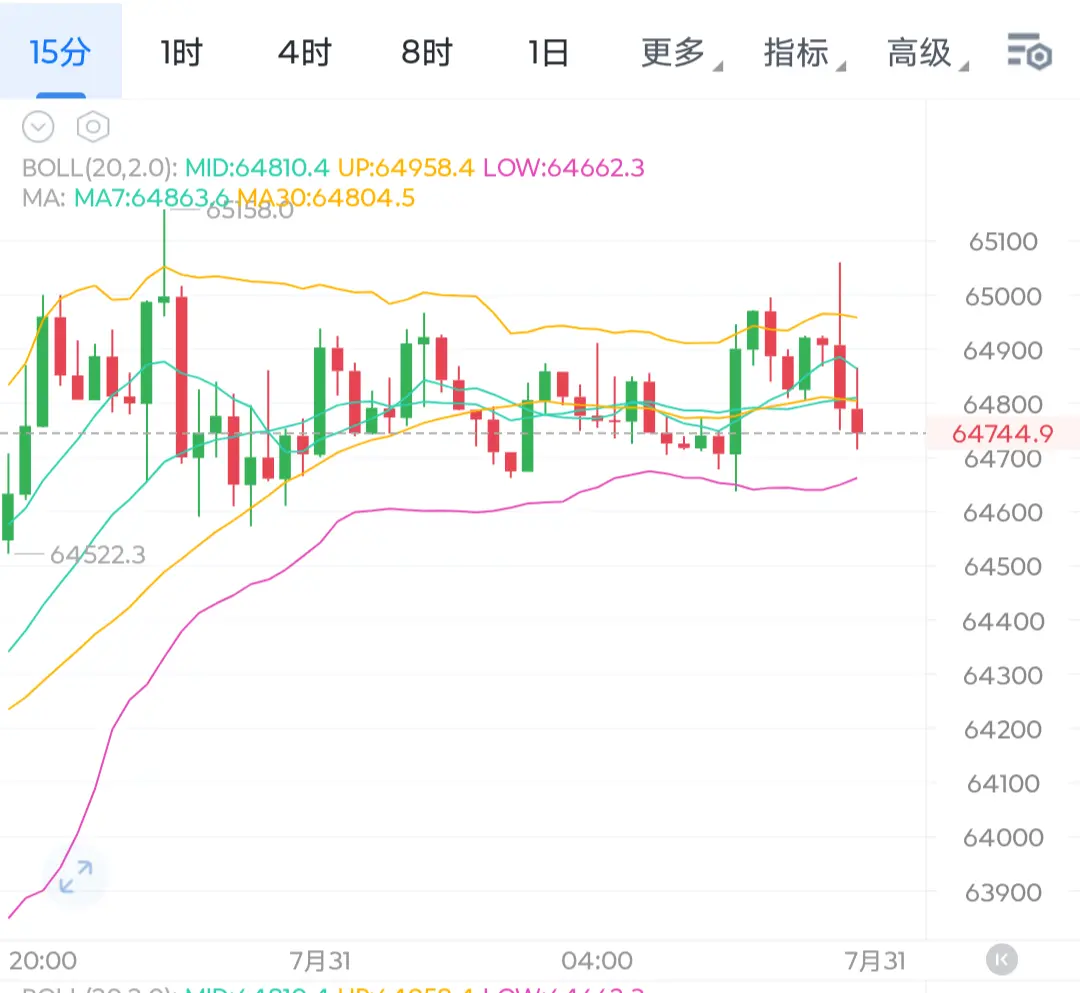The height and width of the screenshot is (993, 1080).
Task: Click LOW:64662.3 value
Action: pos(563,167)
